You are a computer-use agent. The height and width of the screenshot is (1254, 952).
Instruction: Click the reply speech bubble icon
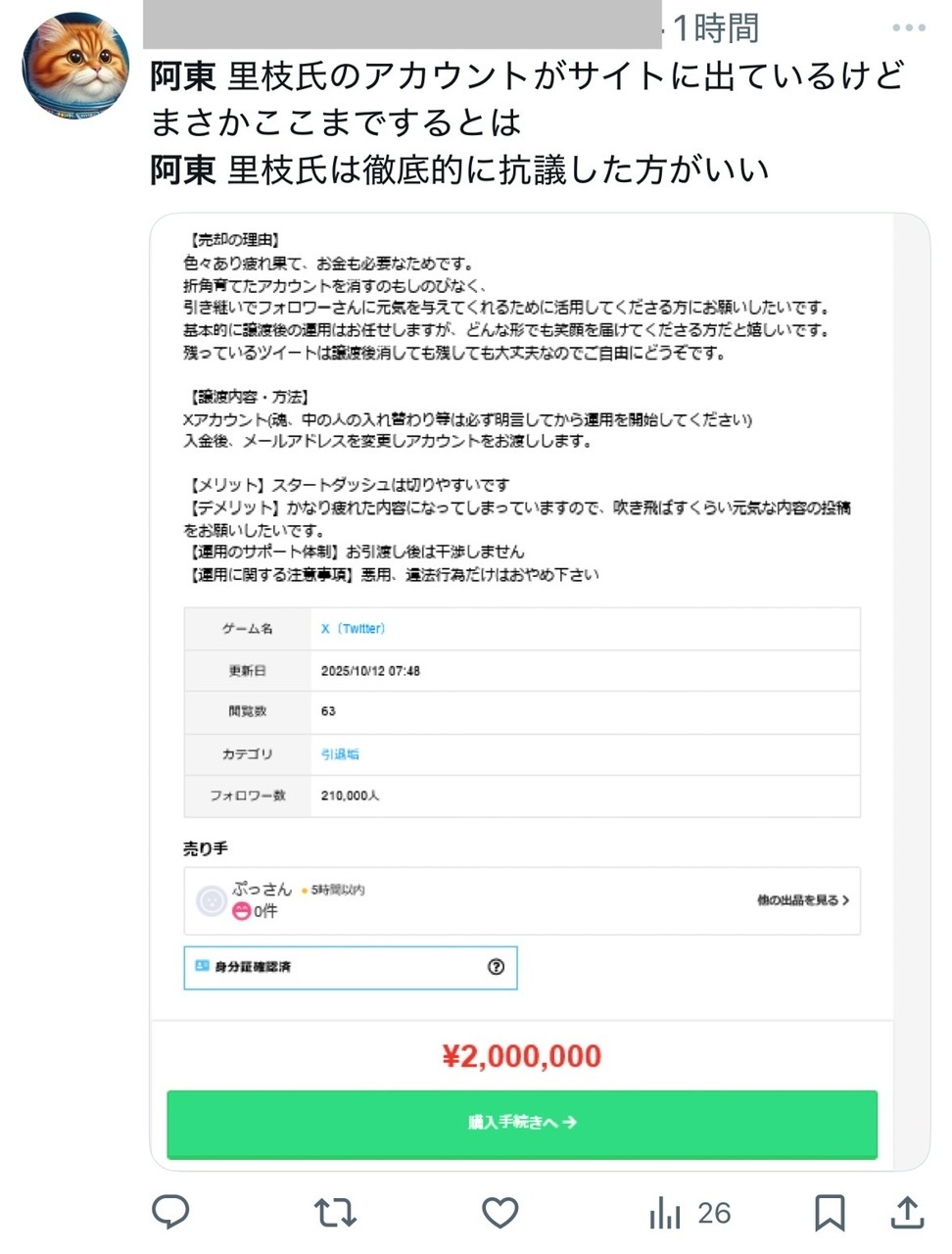[170, 1212]
